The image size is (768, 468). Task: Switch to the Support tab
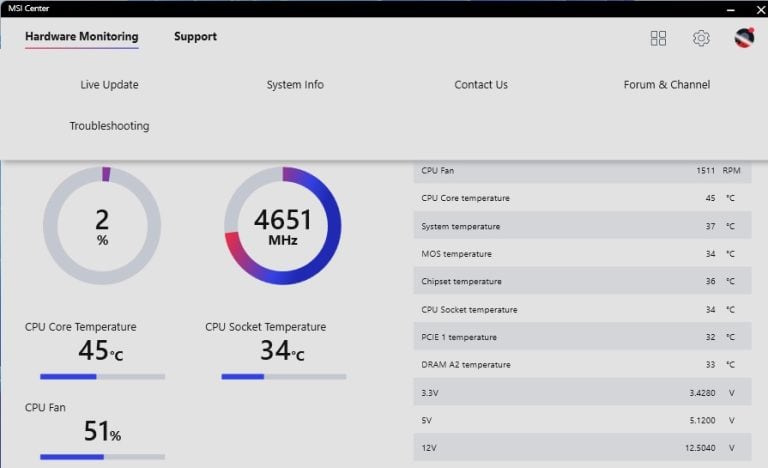pyautogui.click(x=195, y=37)
